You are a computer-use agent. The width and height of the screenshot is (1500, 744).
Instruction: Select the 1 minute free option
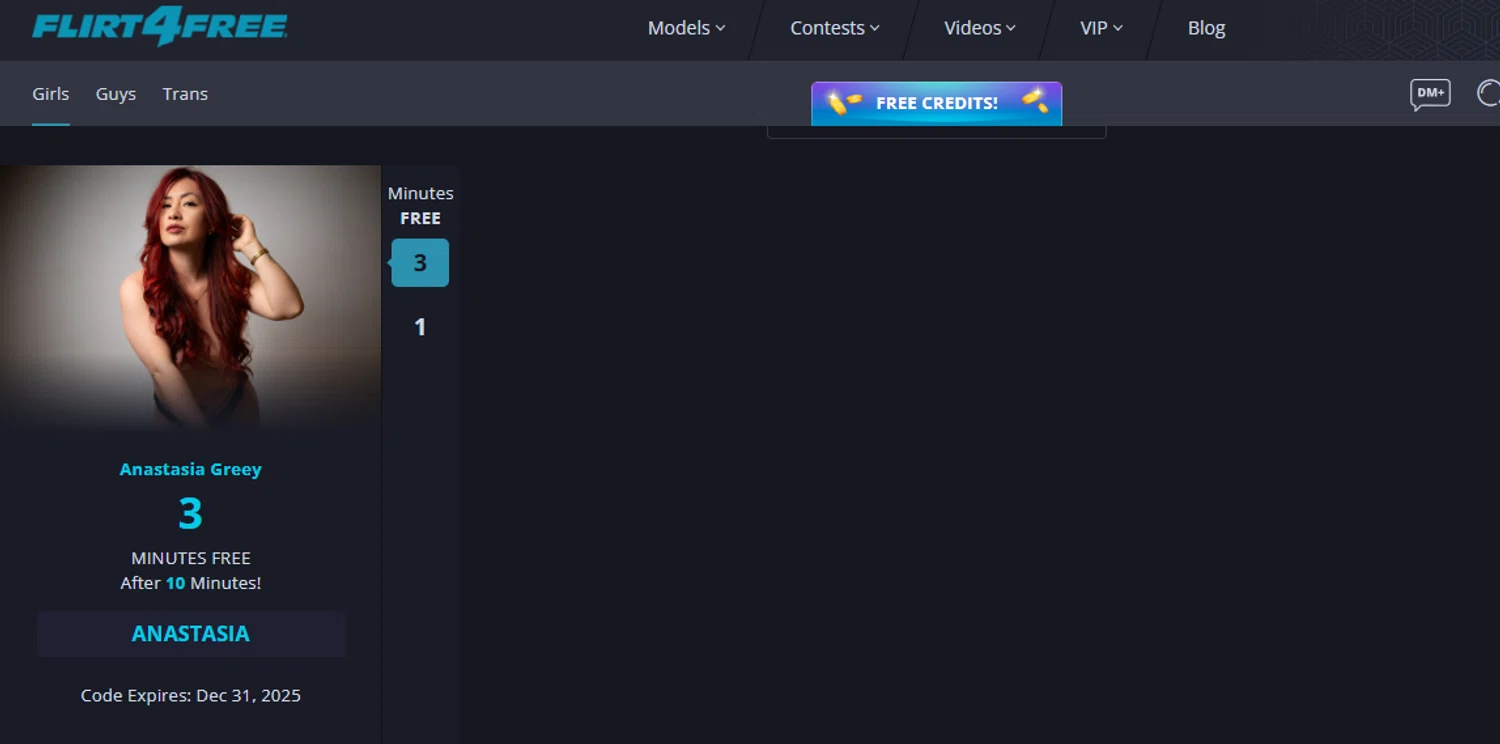420,327
